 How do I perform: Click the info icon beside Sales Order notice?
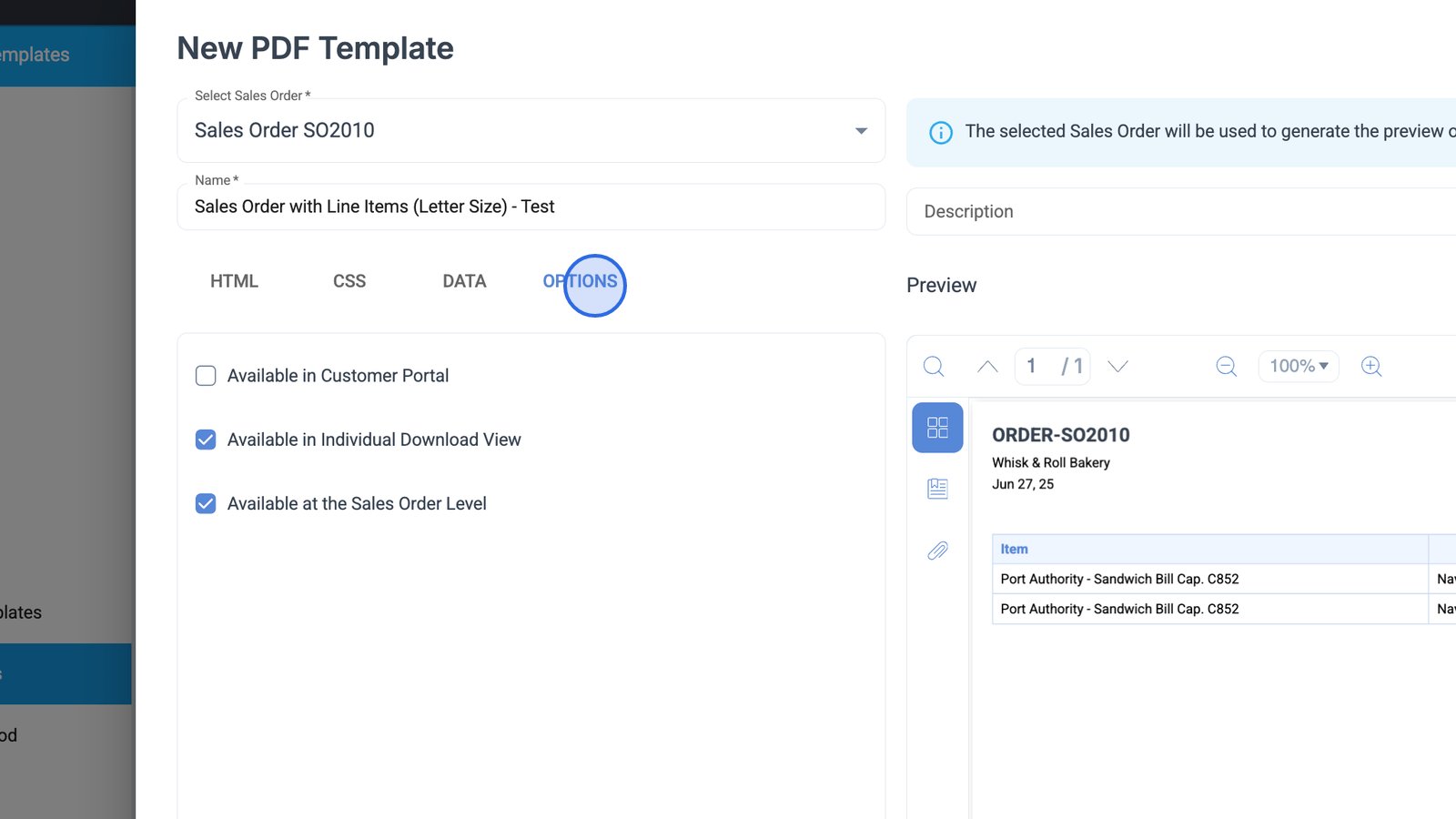[940, 133]
